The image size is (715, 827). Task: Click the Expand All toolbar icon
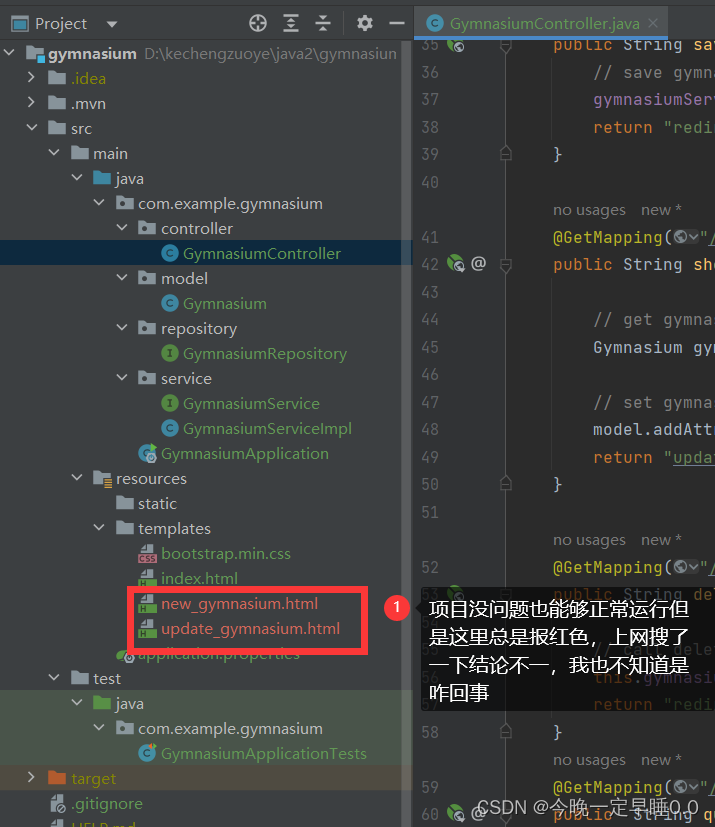291,23
